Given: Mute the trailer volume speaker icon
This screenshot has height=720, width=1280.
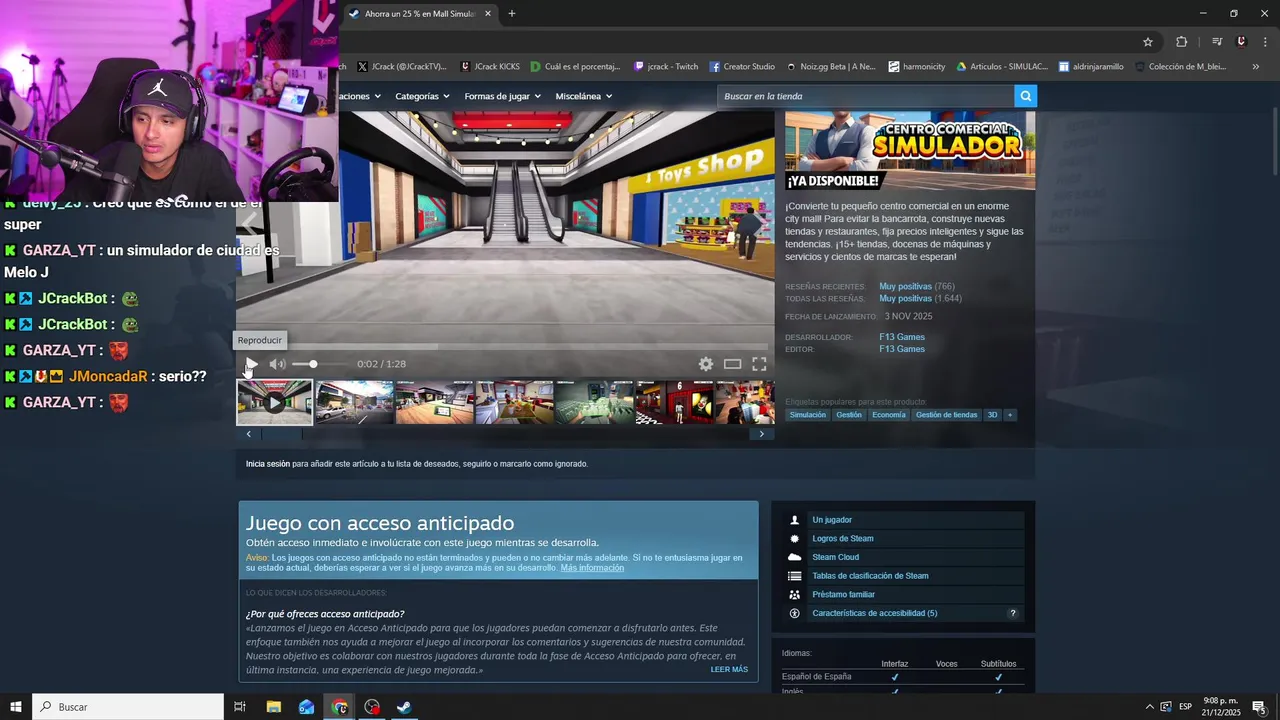Looking at the screenshot, I should point(277,364).
